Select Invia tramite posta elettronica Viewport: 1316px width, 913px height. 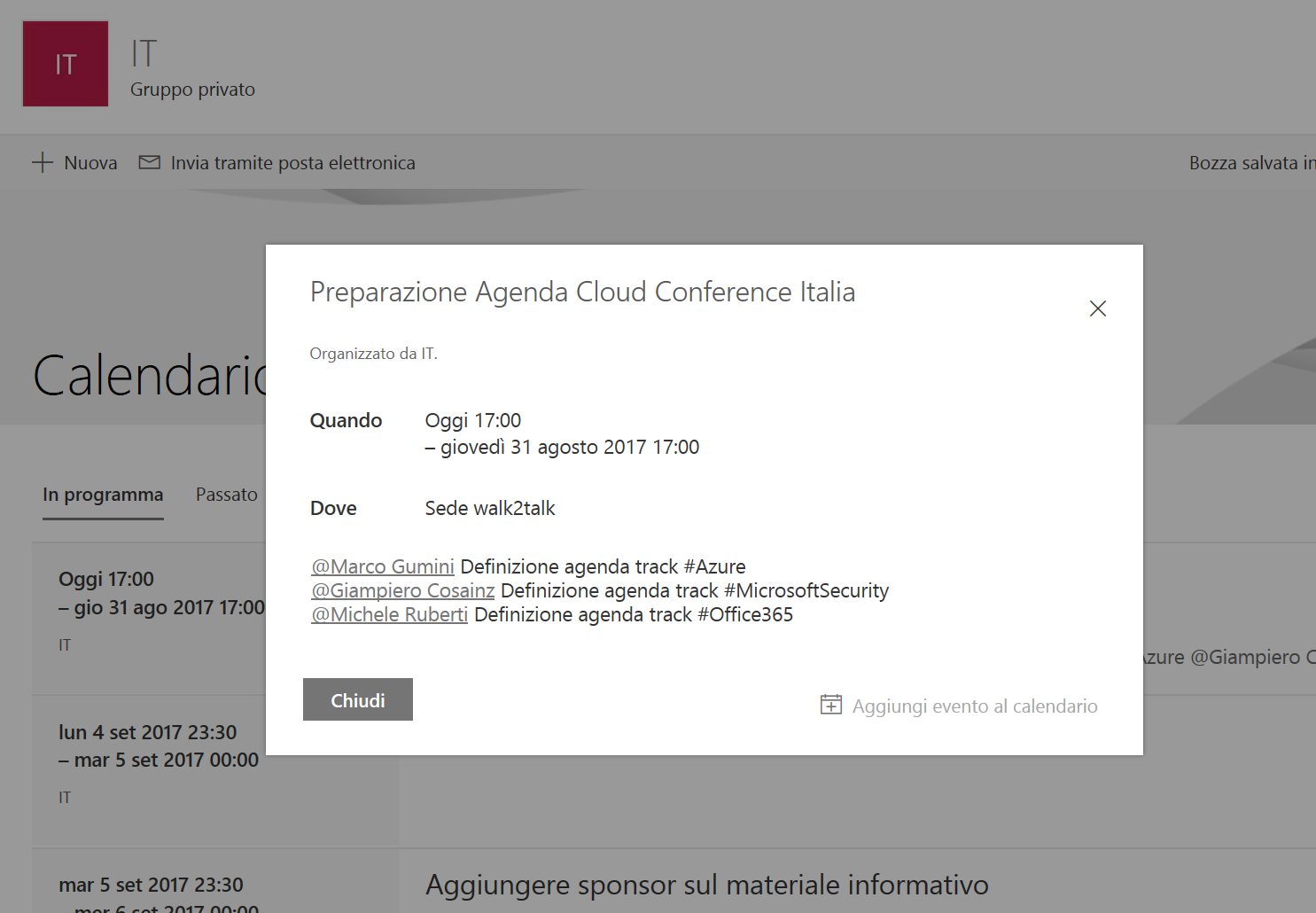point(292,163)
